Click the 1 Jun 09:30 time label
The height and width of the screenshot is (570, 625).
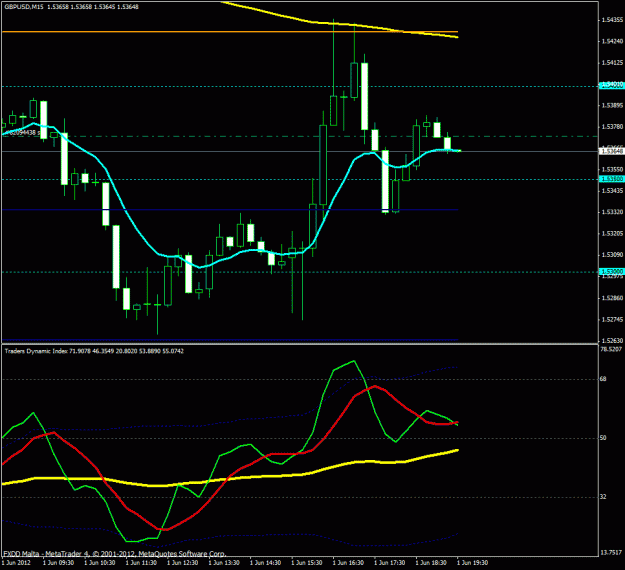(58, 563)
